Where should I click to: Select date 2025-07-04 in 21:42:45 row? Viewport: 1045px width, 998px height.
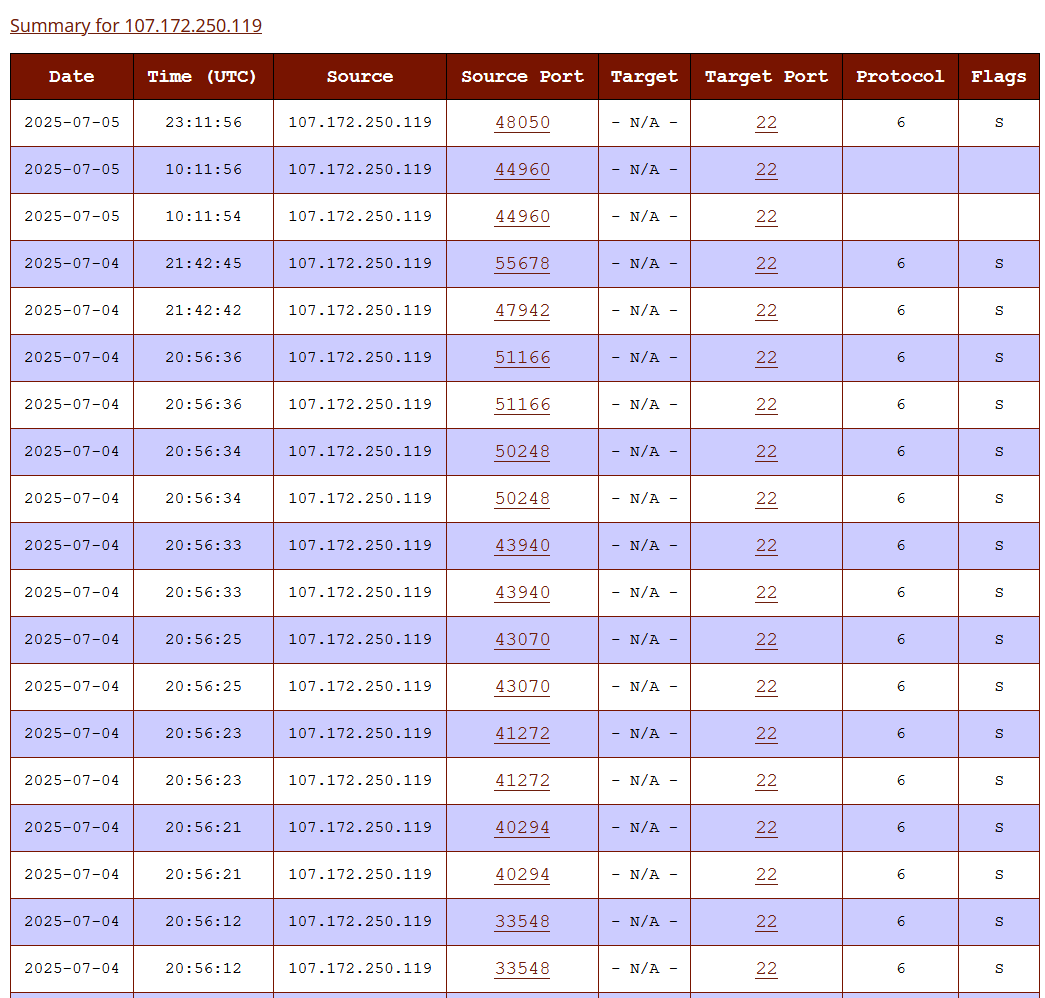tap(72, 263)
